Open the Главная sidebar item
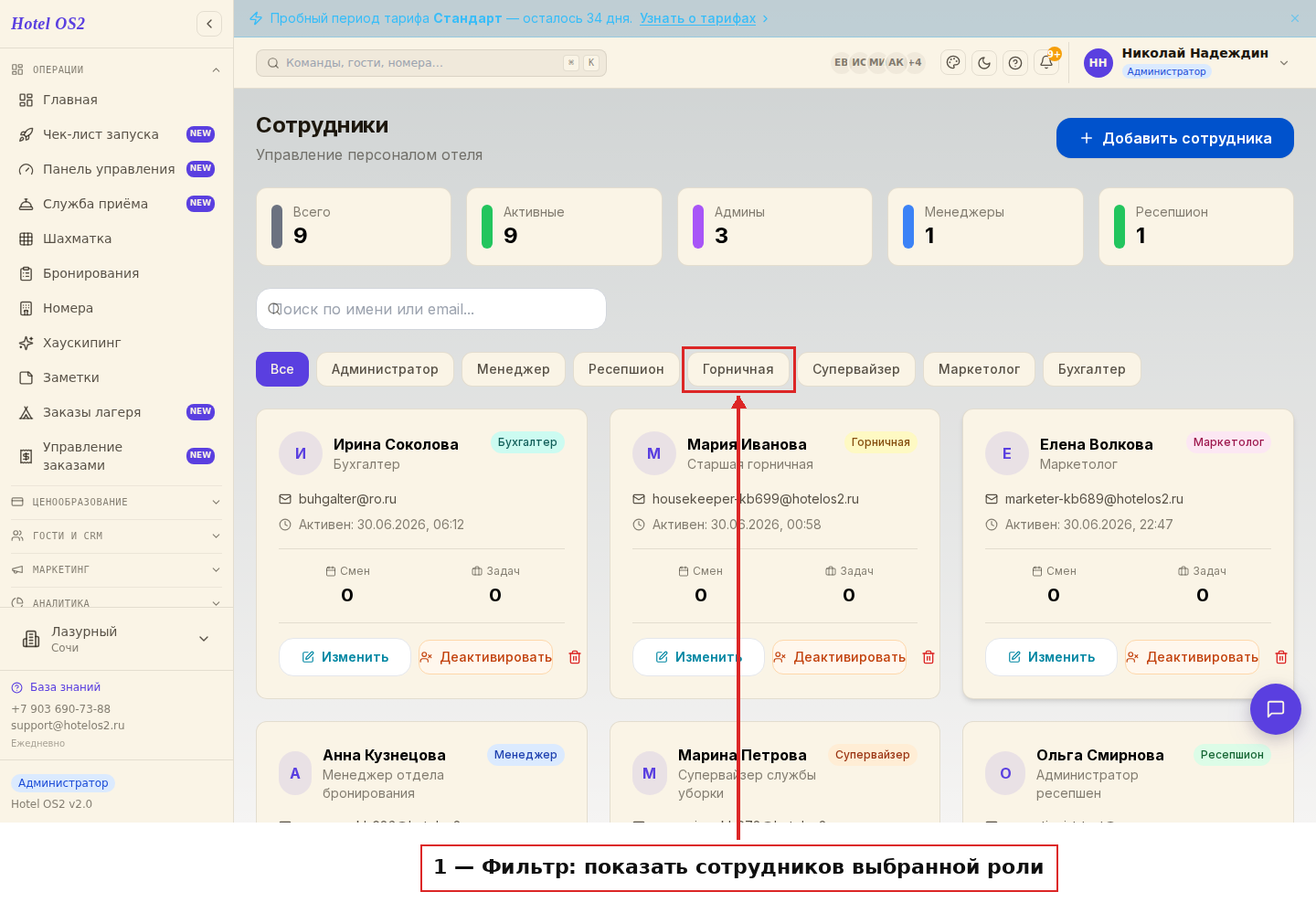The image size is (1316, 913). (117, 100)
